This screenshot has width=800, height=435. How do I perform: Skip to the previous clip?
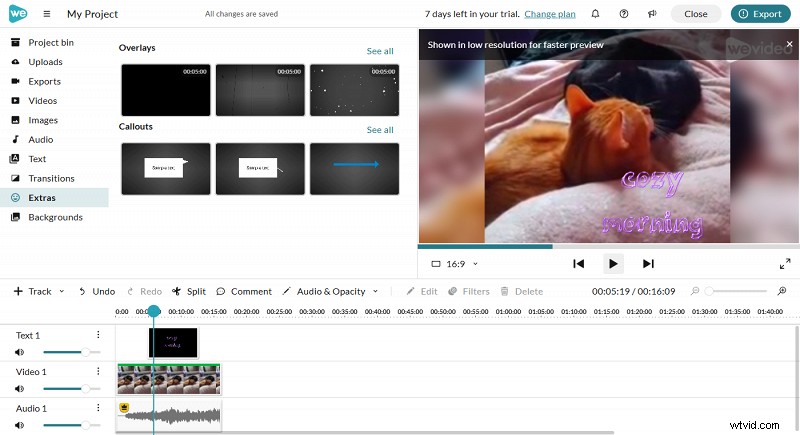[578, 264]
